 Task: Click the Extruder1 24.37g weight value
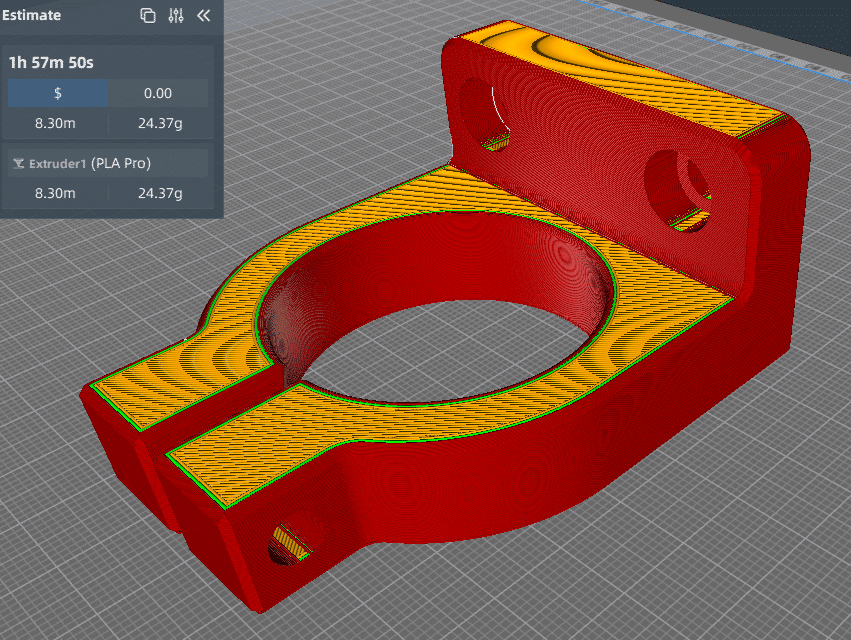pos(160,193)
